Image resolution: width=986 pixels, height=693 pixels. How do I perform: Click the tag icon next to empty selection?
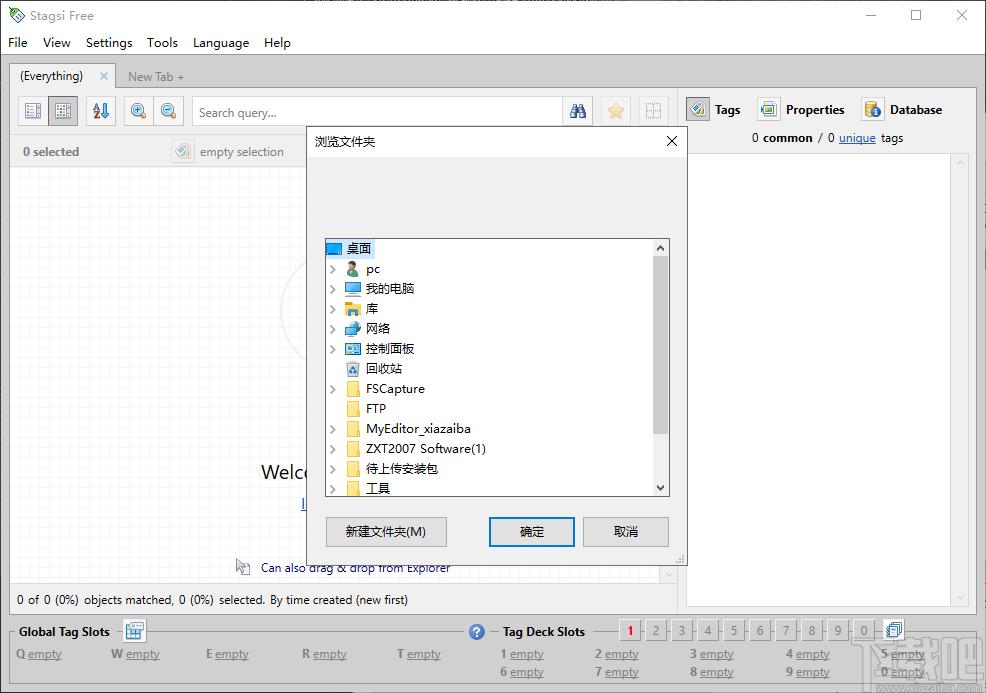pyautogui.click(x=182, y=152)
